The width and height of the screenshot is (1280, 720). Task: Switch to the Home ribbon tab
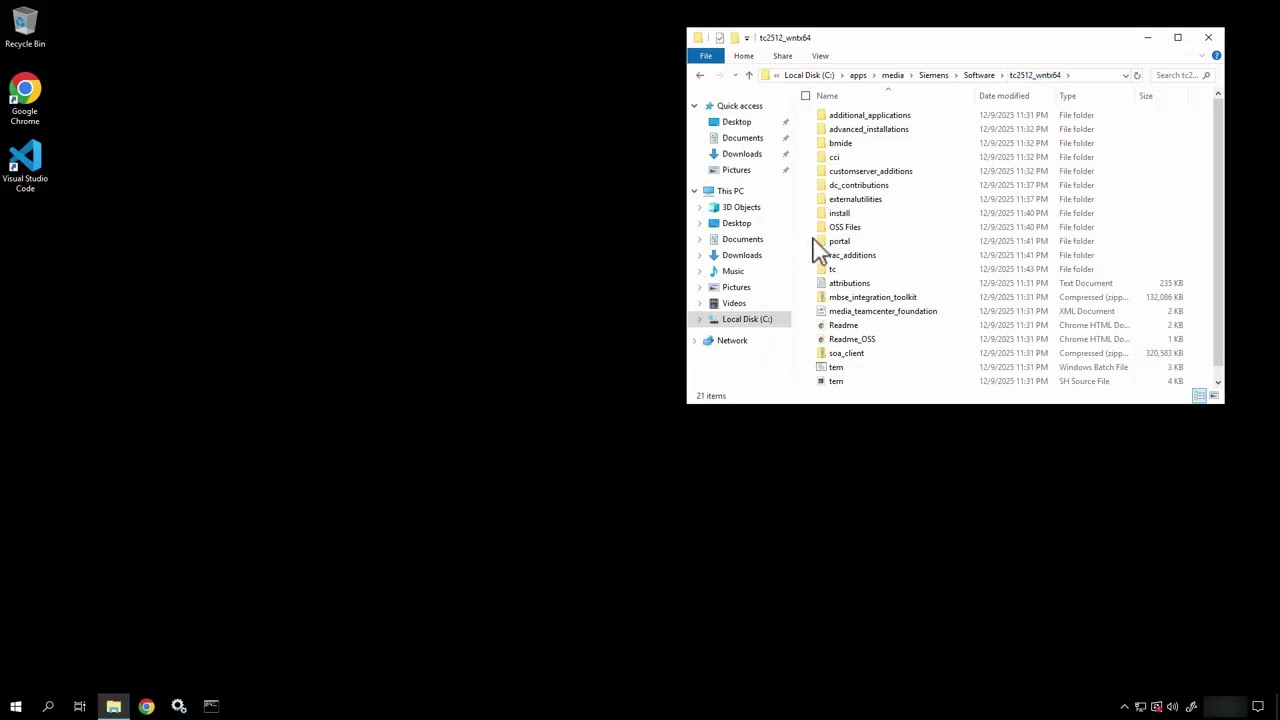tap(744, 56)
